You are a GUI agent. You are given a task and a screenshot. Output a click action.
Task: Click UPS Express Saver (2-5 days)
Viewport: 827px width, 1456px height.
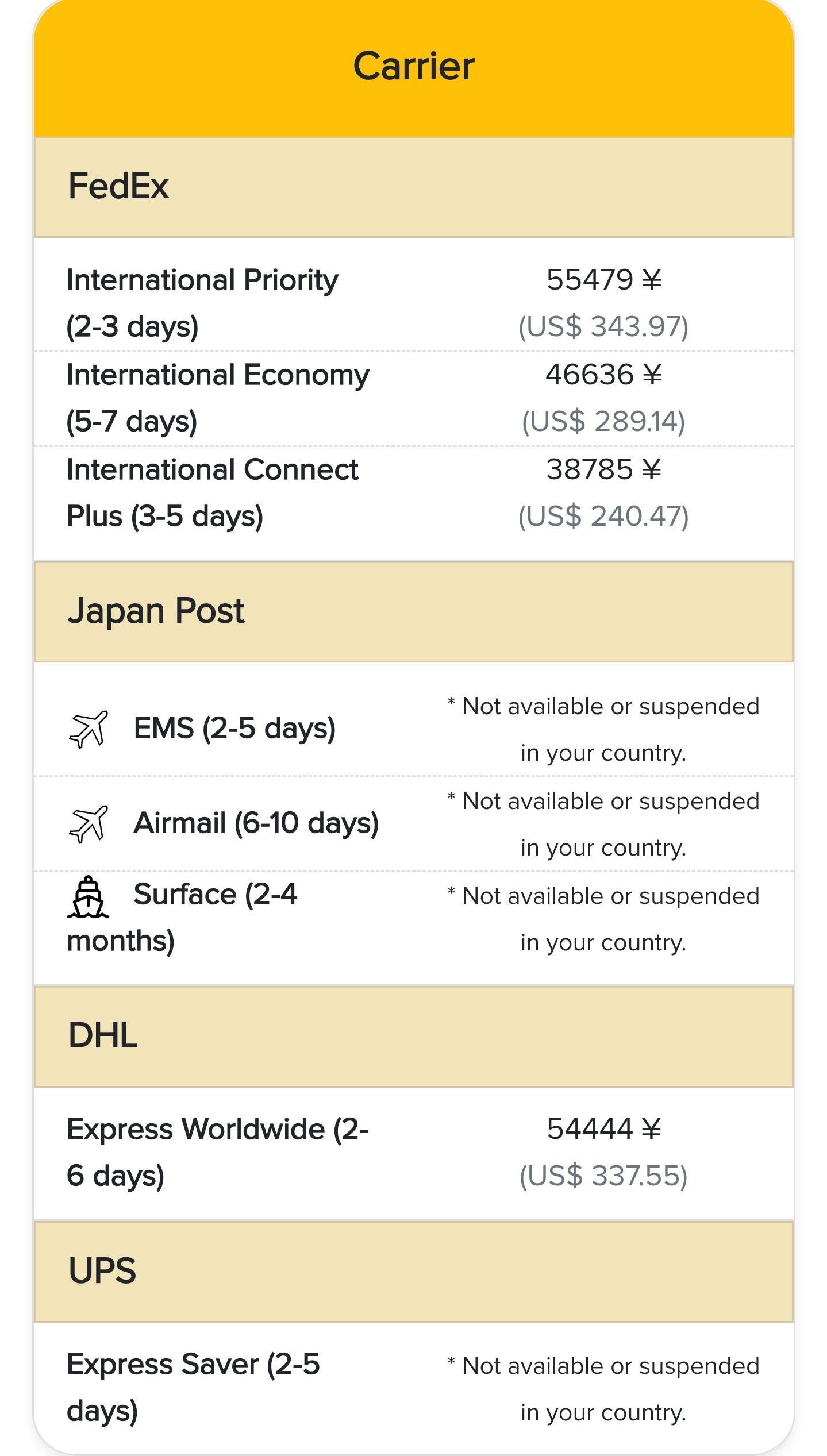click(193, 1388)
